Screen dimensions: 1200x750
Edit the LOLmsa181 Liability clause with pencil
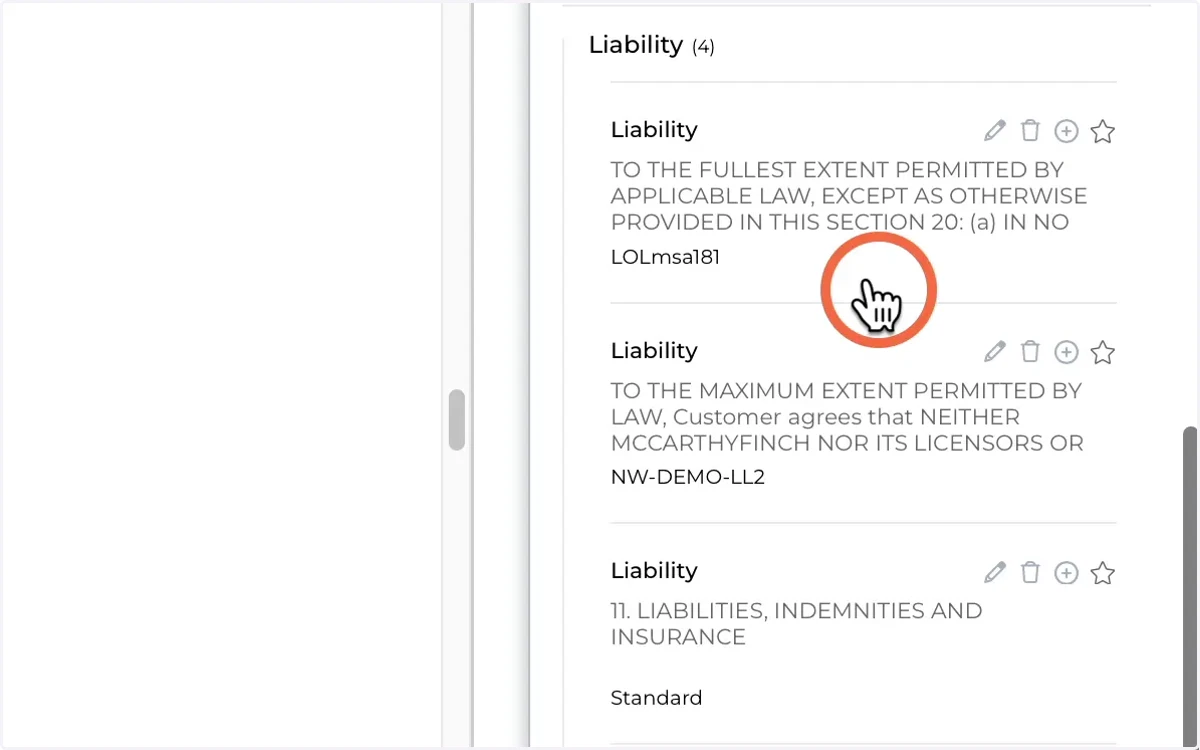pos(994,131)
